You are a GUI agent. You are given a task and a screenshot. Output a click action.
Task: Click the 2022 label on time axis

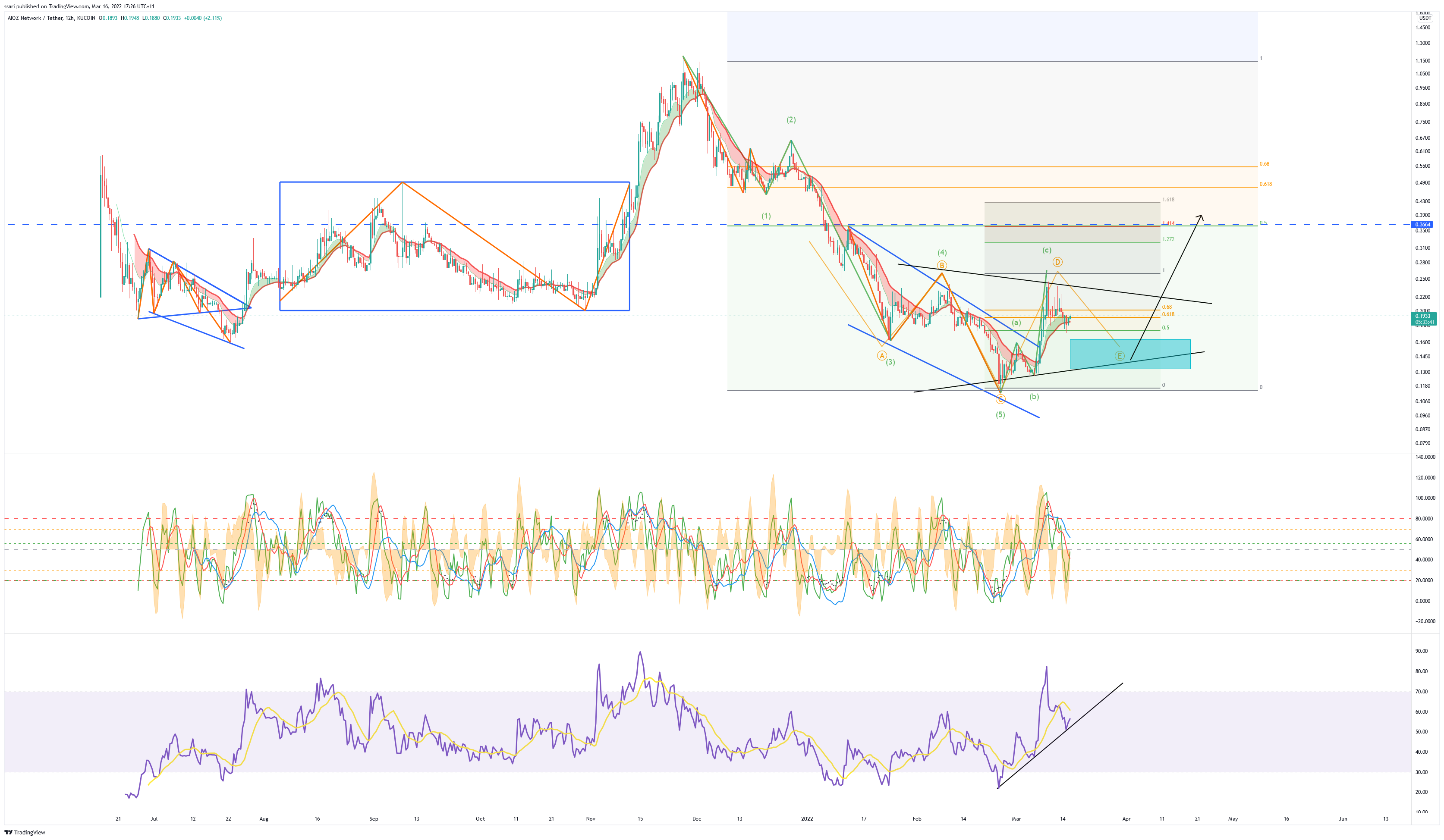(x=807, y=819)
